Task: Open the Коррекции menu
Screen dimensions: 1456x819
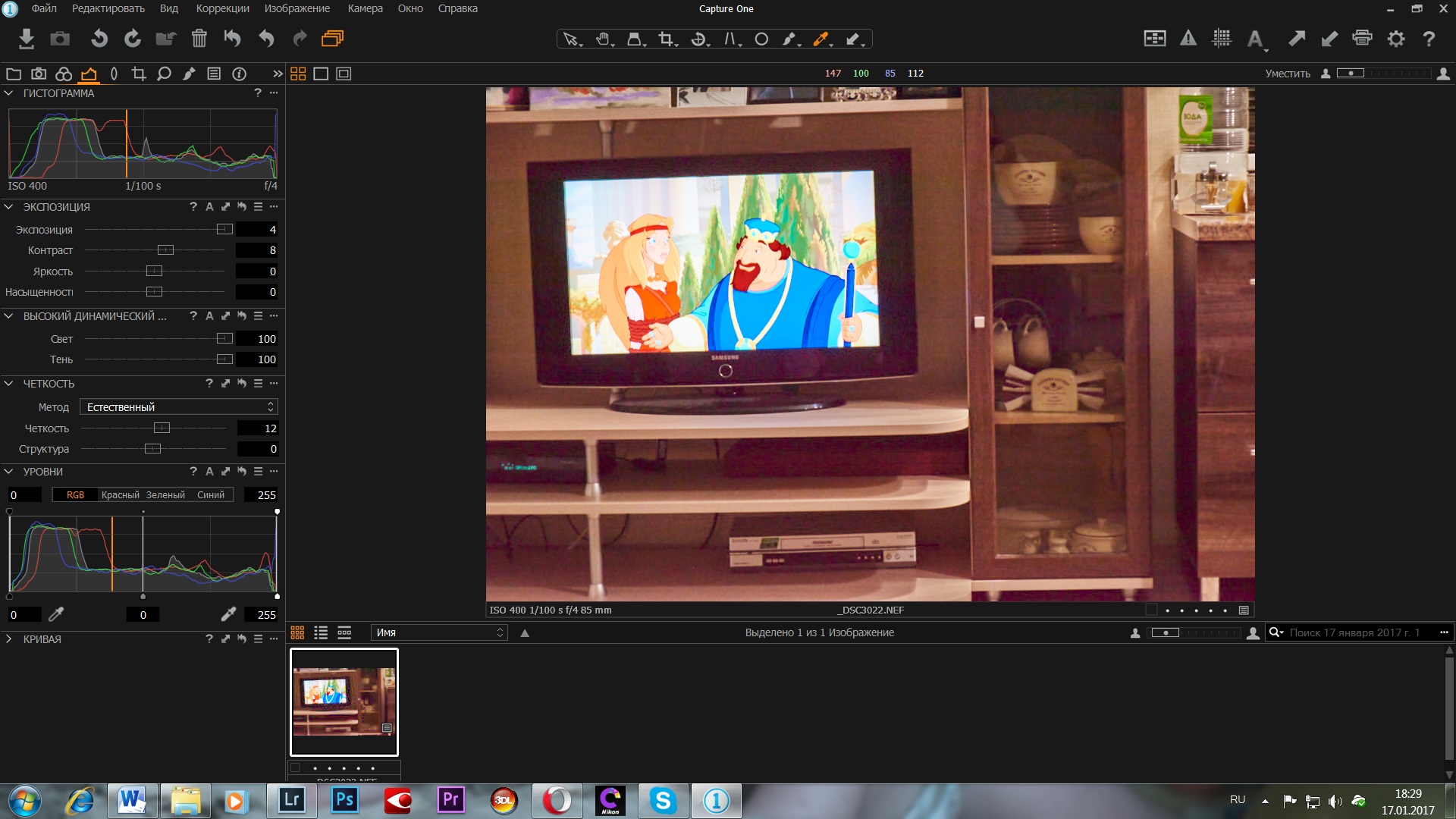Action: [222, 8]
